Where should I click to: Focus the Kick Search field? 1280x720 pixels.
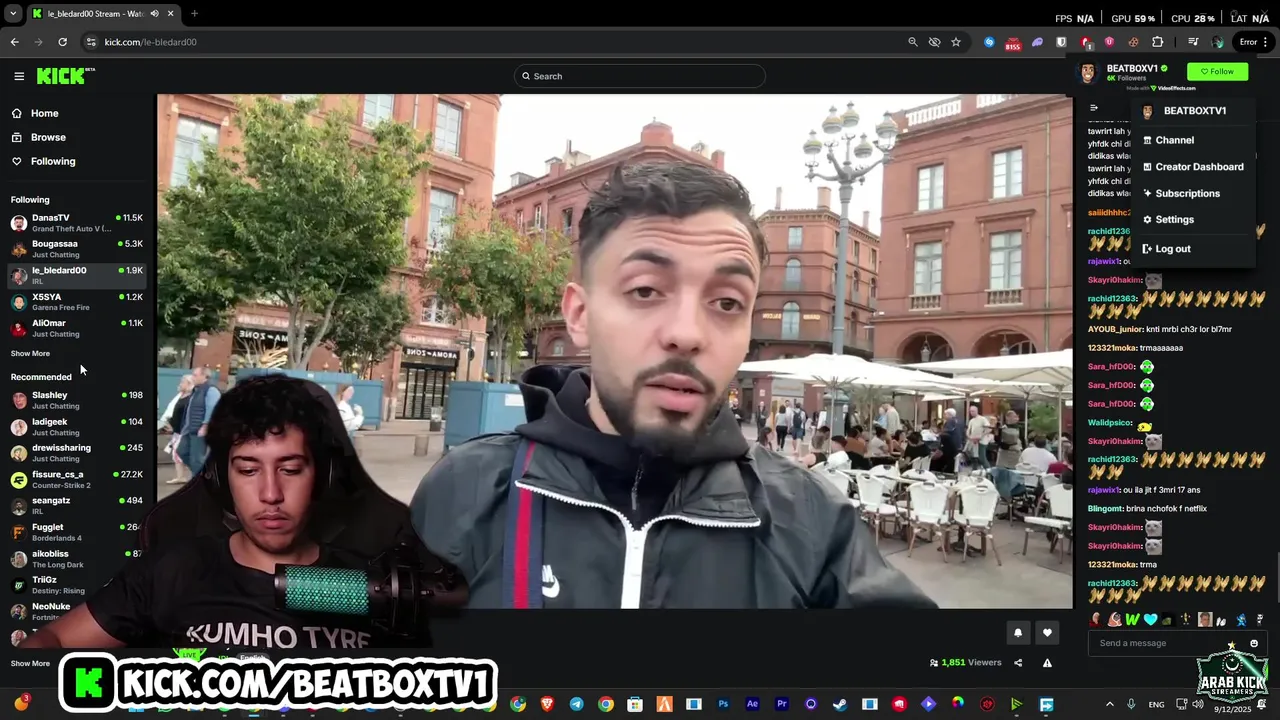pyautogui.click(x=640, y=76)
